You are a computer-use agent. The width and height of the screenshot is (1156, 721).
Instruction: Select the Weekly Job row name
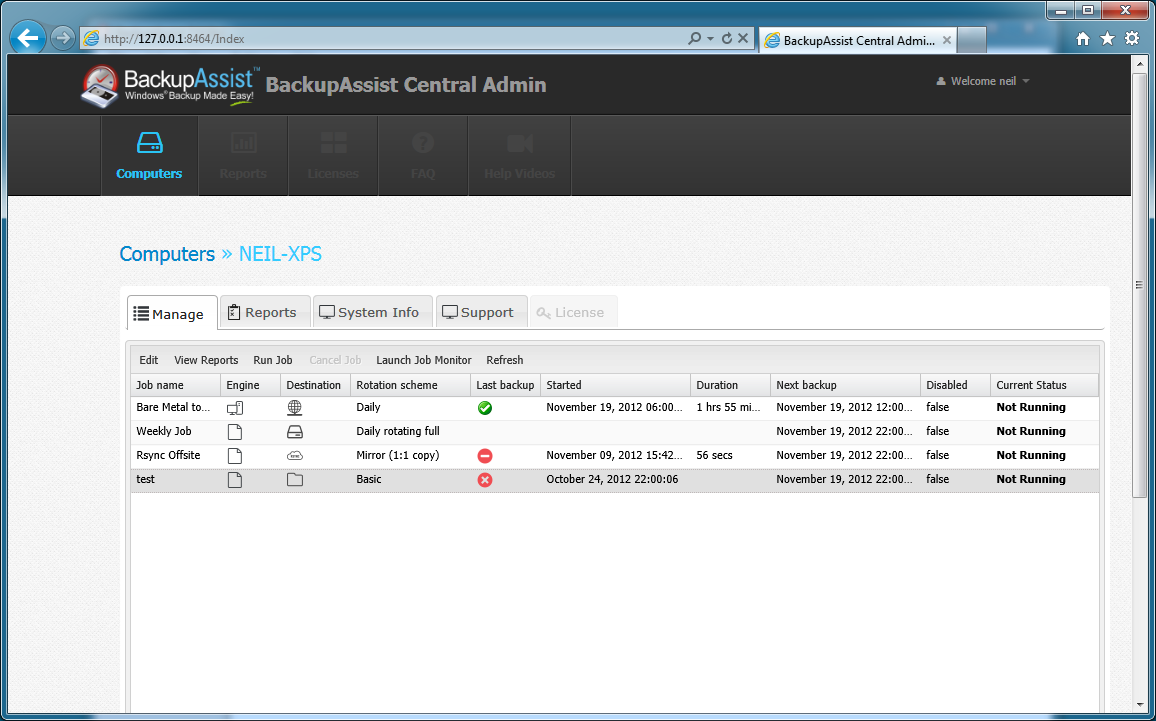pyautogui.click(x=164, y=431)
